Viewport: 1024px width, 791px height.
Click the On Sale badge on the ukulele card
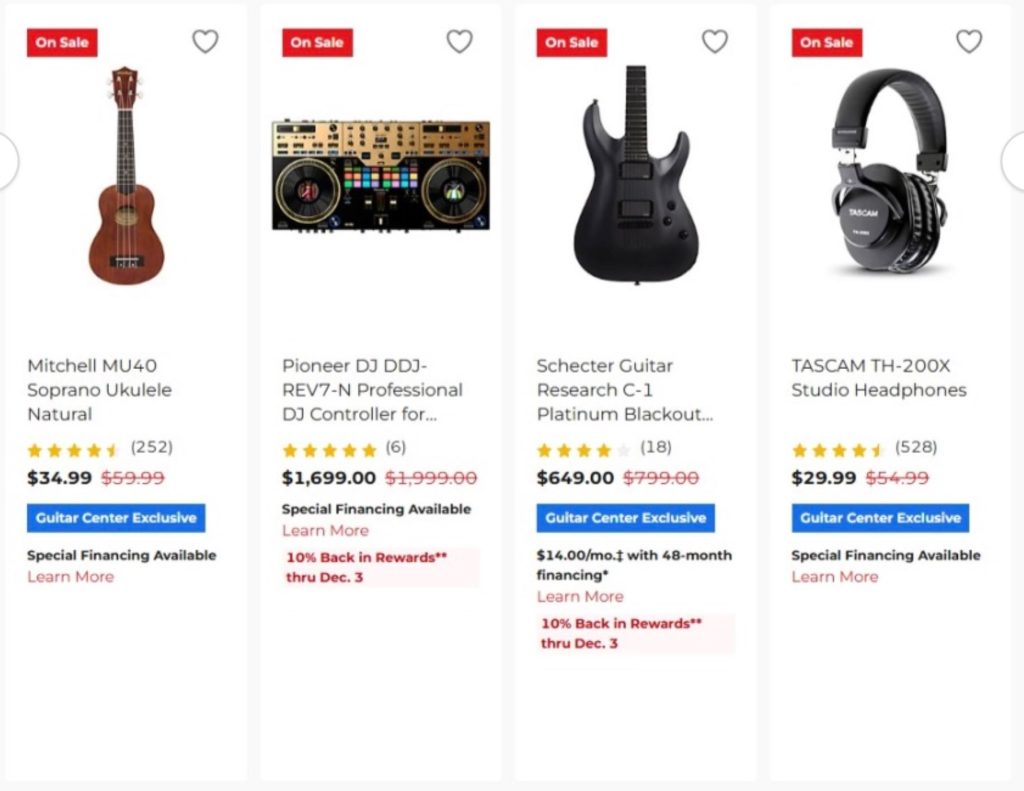tap(61, 42)
